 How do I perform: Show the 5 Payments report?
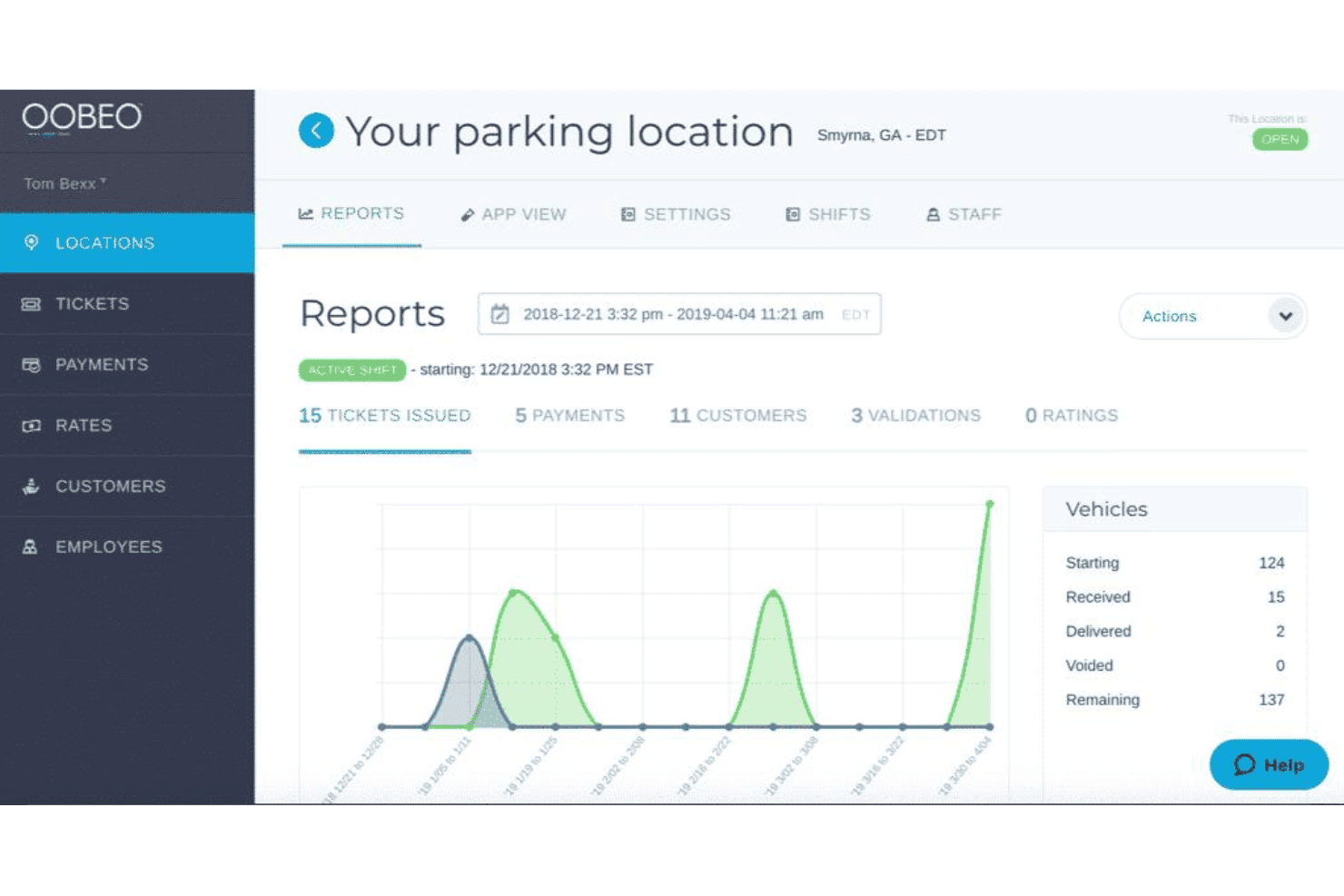click(x=570, y=416)
